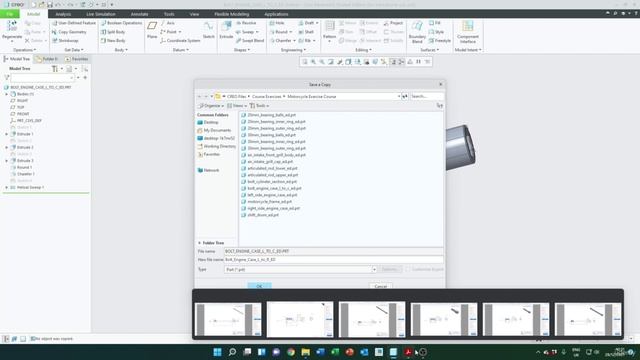Image resolution: width=640 pixels, height=360 pixels.
Task: Open the Type dropdown
Action: [374, 269]
